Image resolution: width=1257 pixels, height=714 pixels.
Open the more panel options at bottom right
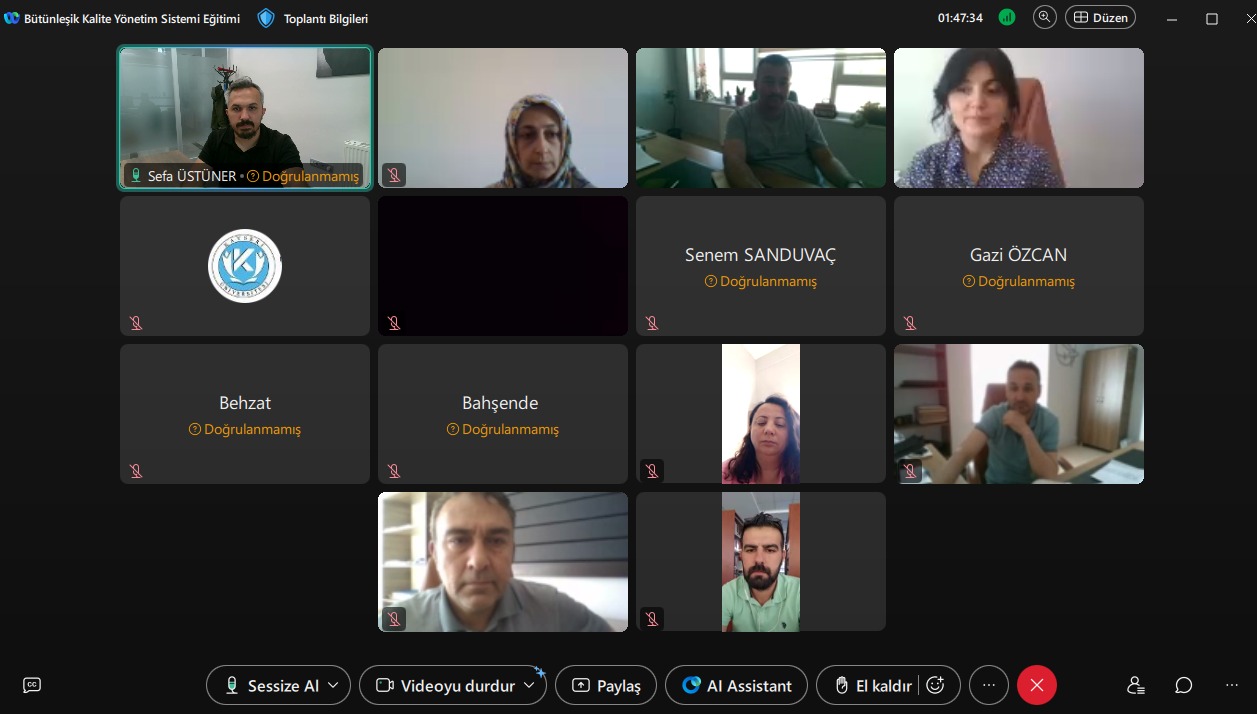[1232, 685]
